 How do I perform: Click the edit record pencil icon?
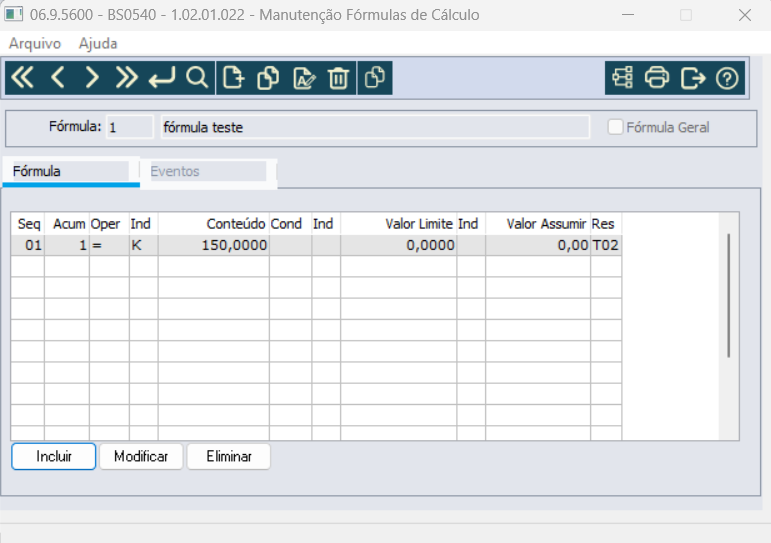click(304, 78)
